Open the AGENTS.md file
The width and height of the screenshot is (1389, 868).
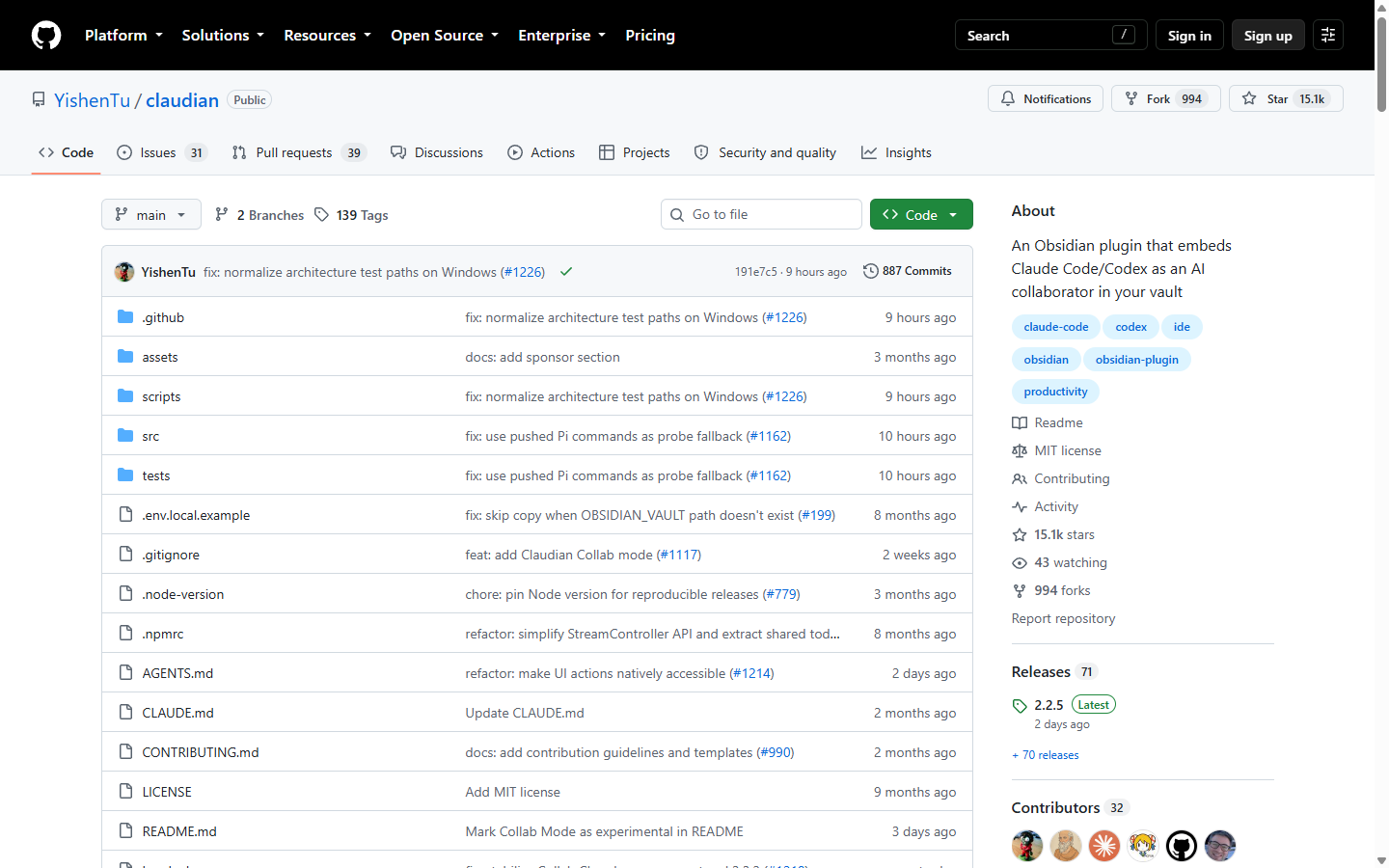pos(177,673)
